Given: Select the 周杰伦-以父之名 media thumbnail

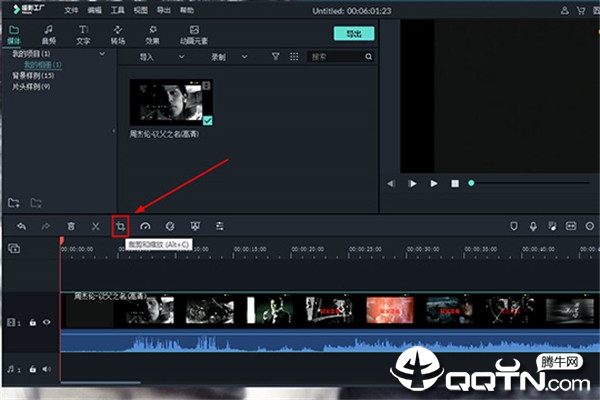Looking at the screenshot, I should (171, 102).
